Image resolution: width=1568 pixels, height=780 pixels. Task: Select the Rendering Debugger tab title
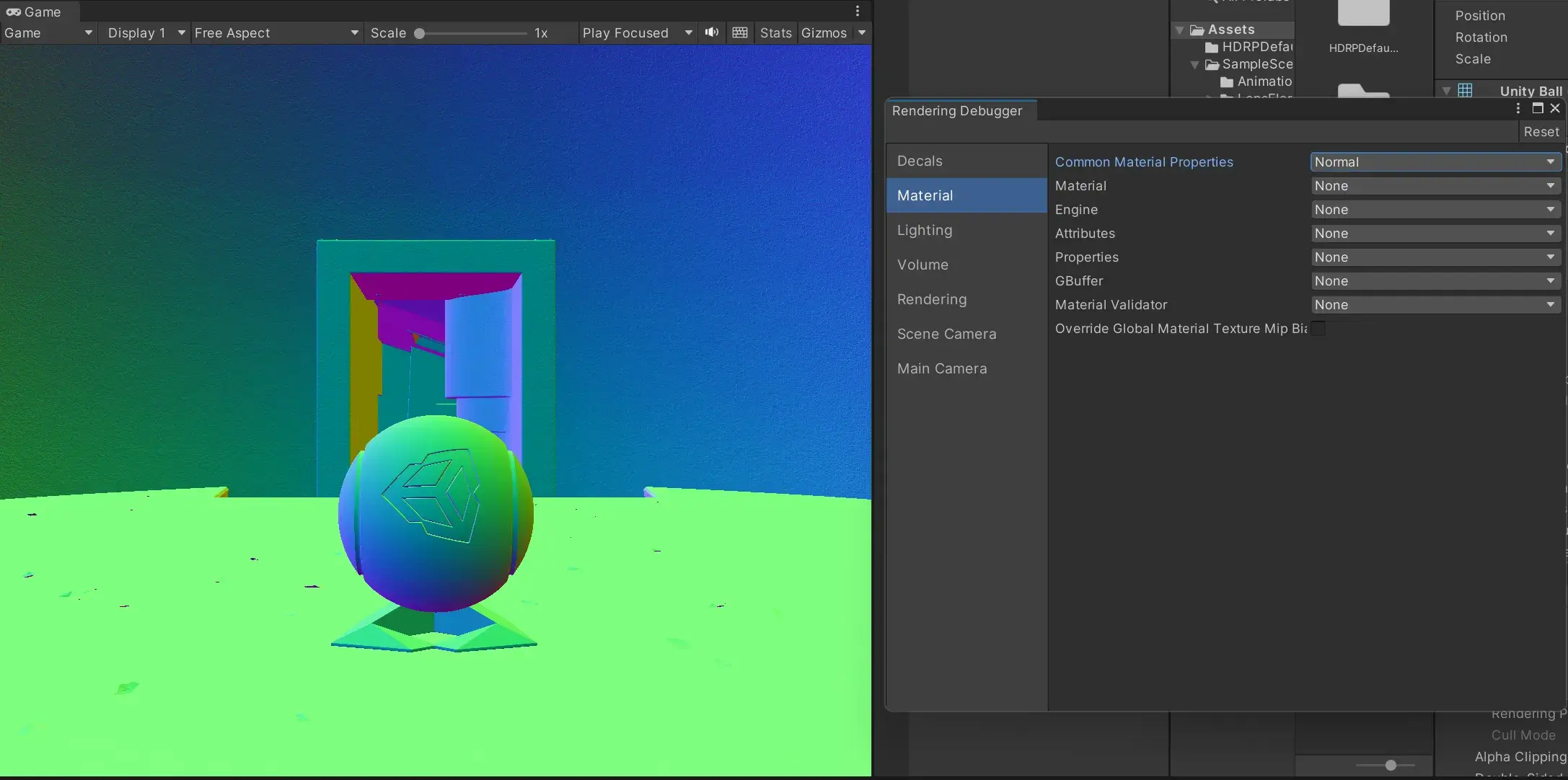[x=957, y=111]
